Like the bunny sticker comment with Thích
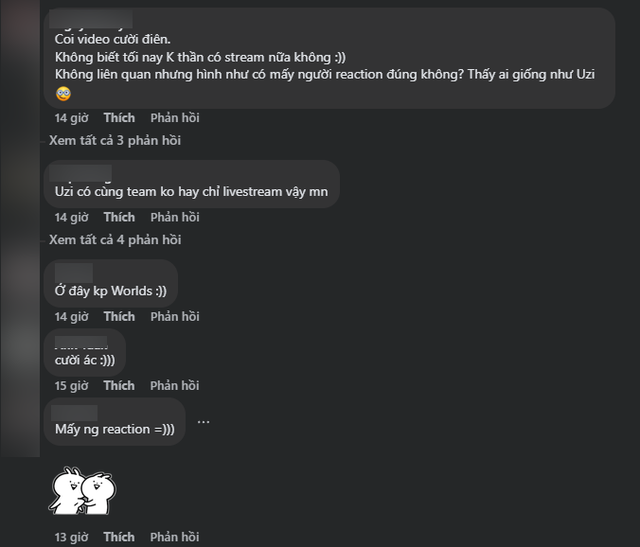The height and width of the screenshot is (547, 640). click(x=119, y=537)
